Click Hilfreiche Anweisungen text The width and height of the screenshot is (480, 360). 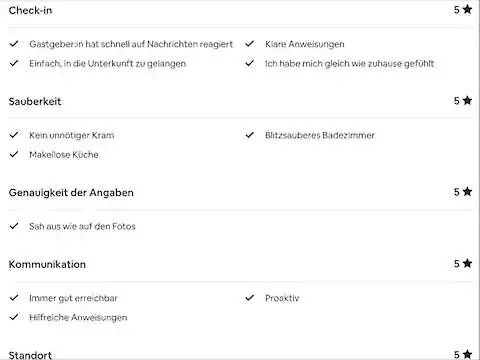(78, 317)
